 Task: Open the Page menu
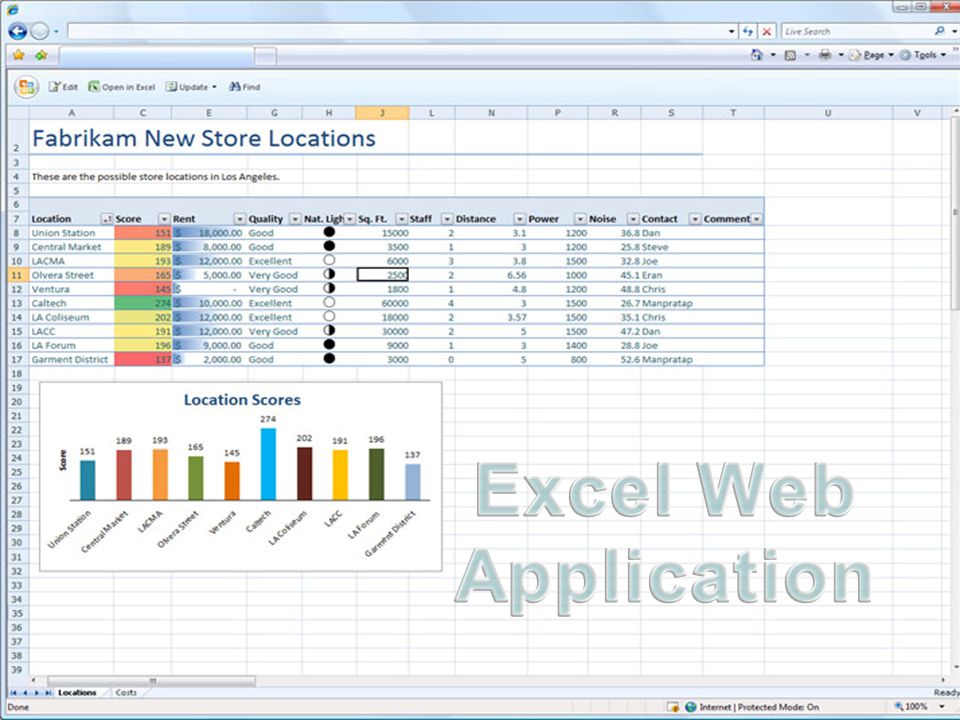pyautogui.click(x=872, y=55)
